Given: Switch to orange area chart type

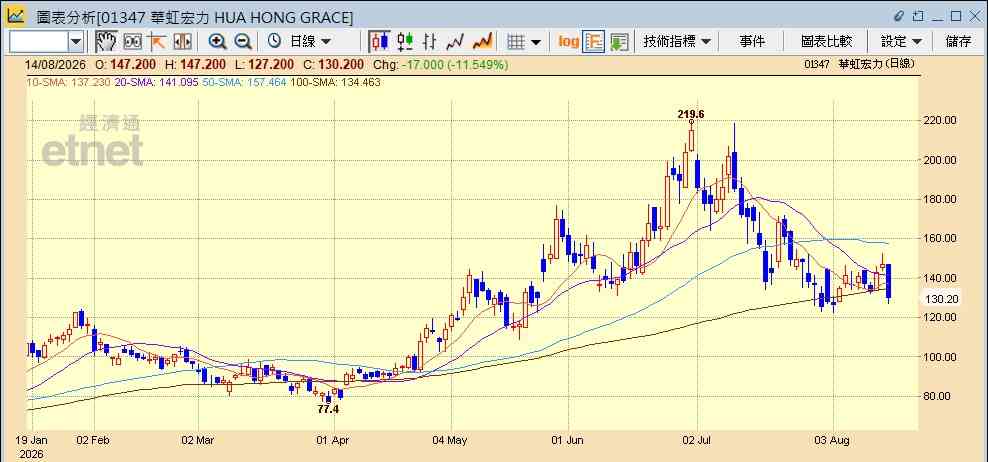Looking at the screenshot, I should [x=482, y=42].
